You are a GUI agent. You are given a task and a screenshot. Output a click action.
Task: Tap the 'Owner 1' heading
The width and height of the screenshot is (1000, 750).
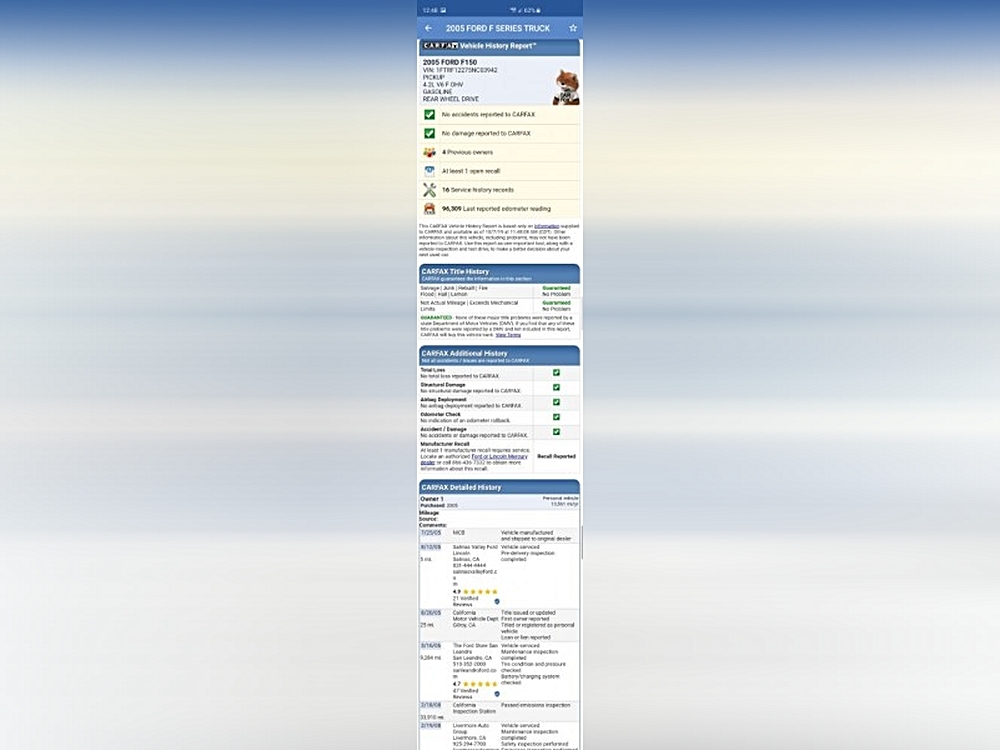pyautogui.click(x=432, y=499)
